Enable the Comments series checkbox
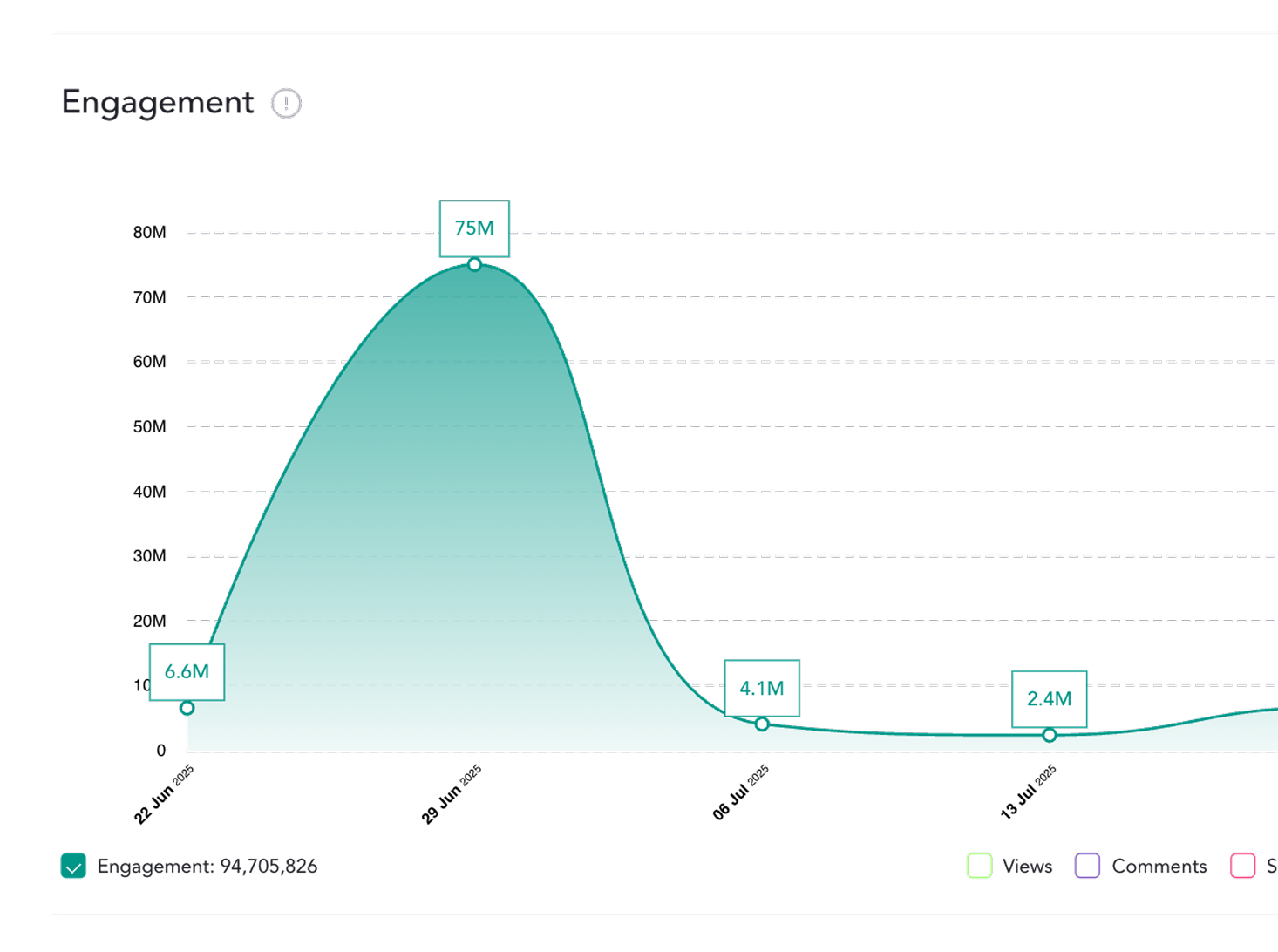The height and width of the screenshot is (952, 1278). point(1087,866)
